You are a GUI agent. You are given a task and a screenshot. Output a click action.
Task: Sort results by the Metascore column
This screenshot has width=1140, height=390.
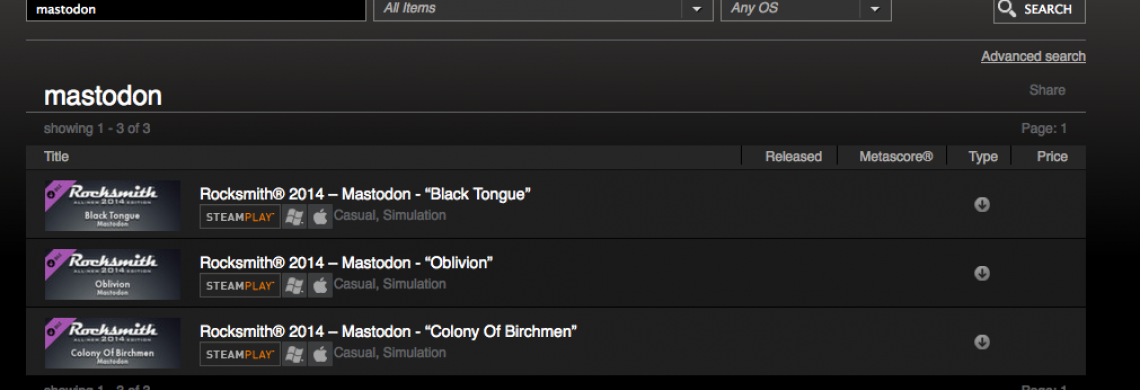pyautogui.click(x=896, y=156)
